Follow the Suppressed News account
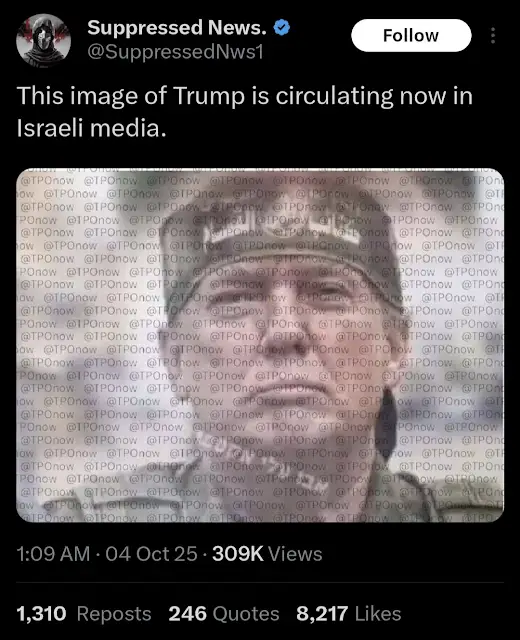The height and width of the screenshot is (640, 520). pyautogui.click(x=411, y=36)
